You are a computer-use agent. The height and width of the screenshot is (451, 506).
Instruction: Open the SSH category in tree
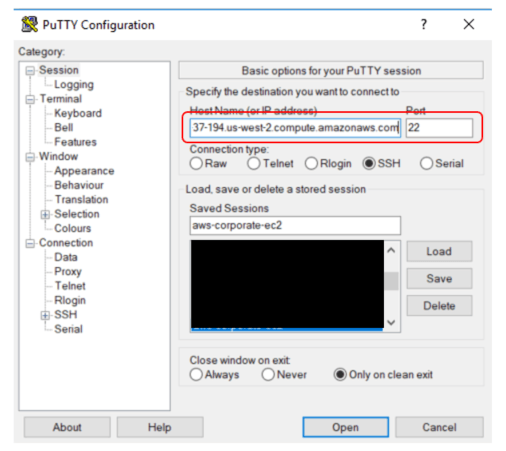[66, 315]
